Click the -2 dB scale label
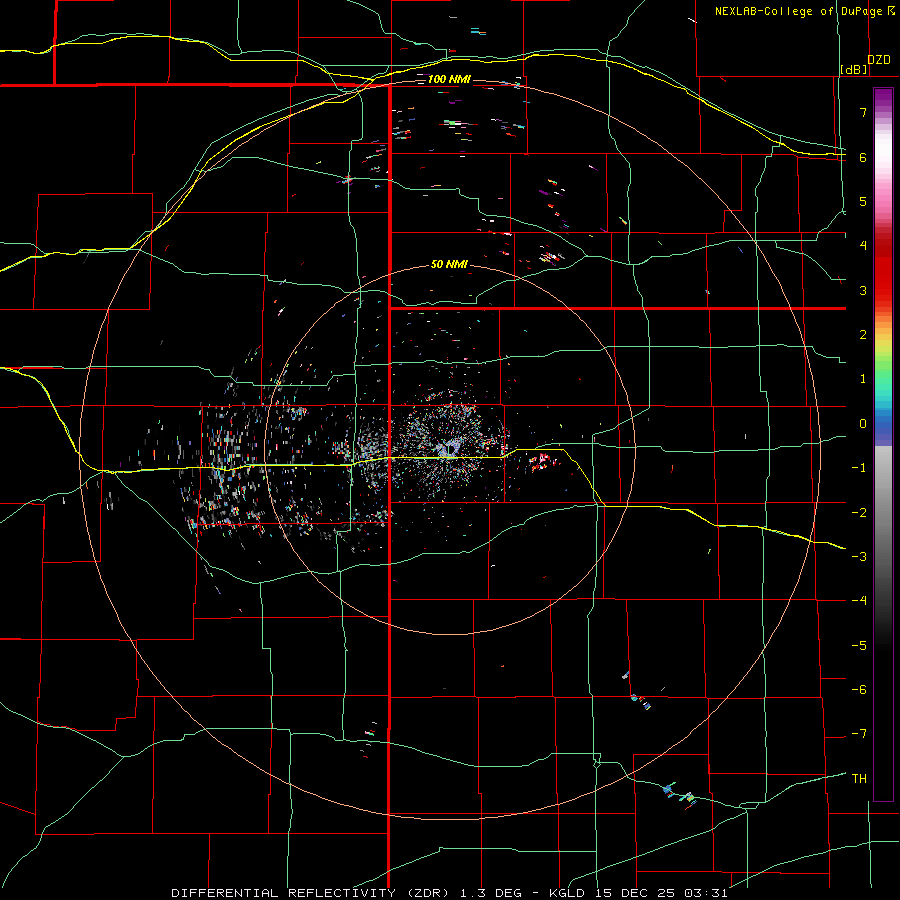 click(859, 513)
